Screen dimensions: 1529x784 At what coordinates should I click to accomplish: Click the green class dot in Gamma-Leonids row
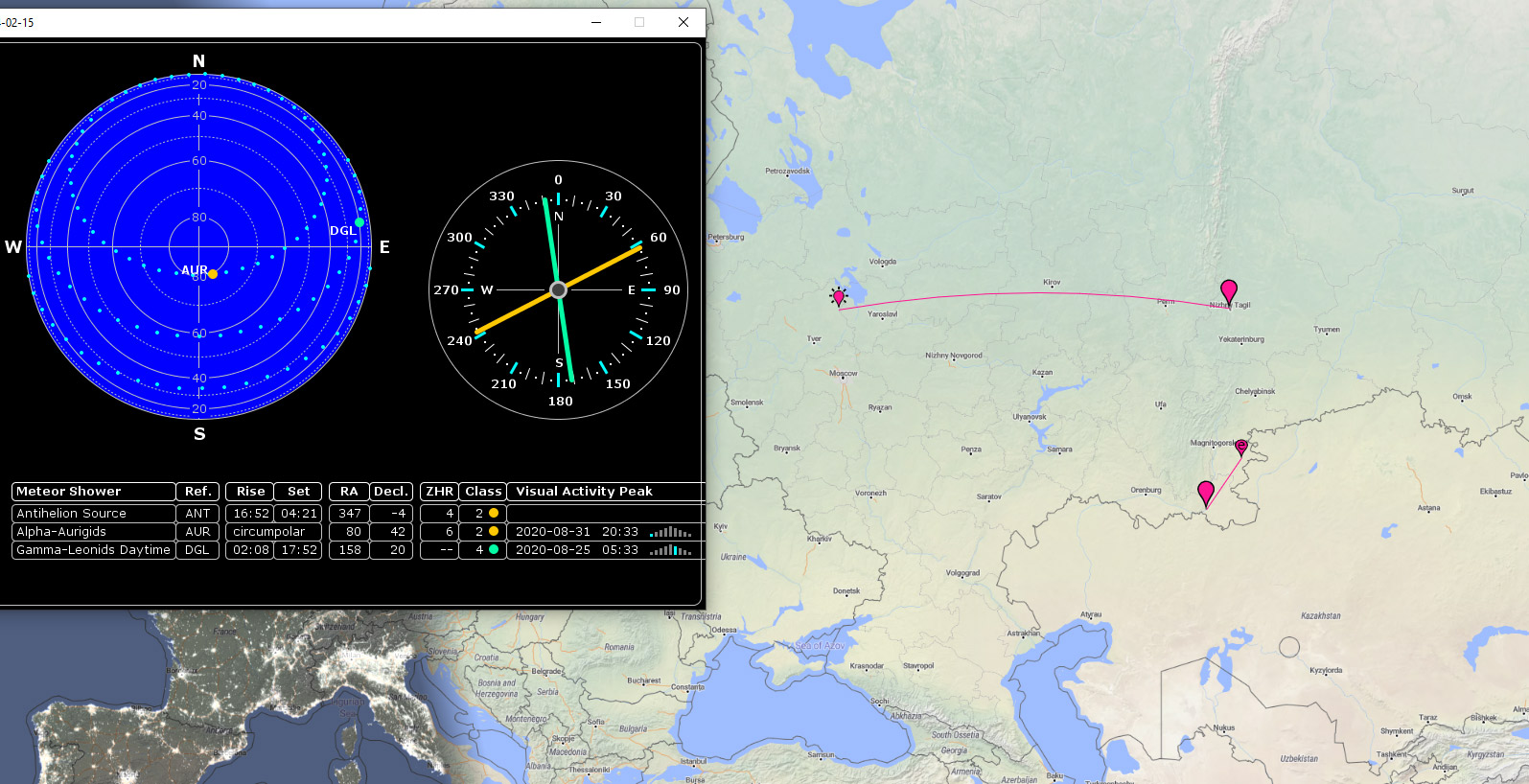(494, 549)
